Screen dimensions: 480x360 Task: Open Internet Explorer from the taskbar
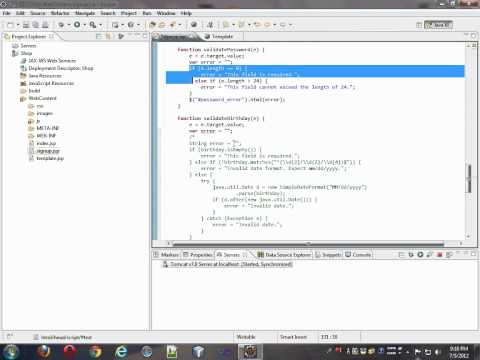coord(121,352)
